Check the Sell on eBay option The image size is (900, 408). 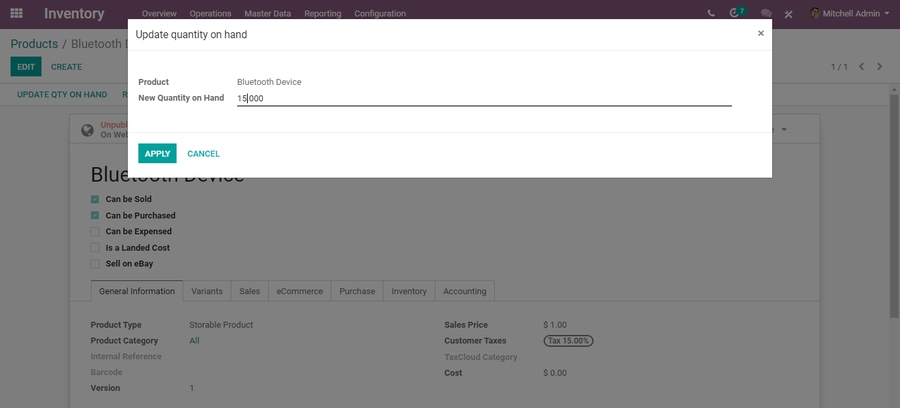point(95,263)
